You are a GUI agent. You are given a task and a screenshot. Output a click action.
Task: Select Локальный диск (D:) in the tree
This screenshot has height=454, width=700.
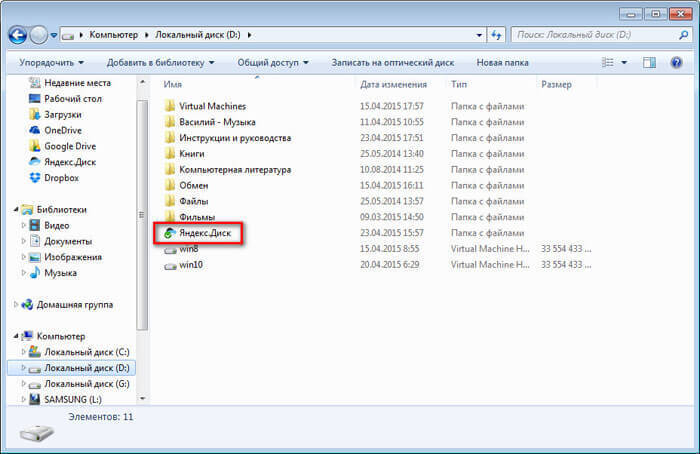tap(71, 368)
